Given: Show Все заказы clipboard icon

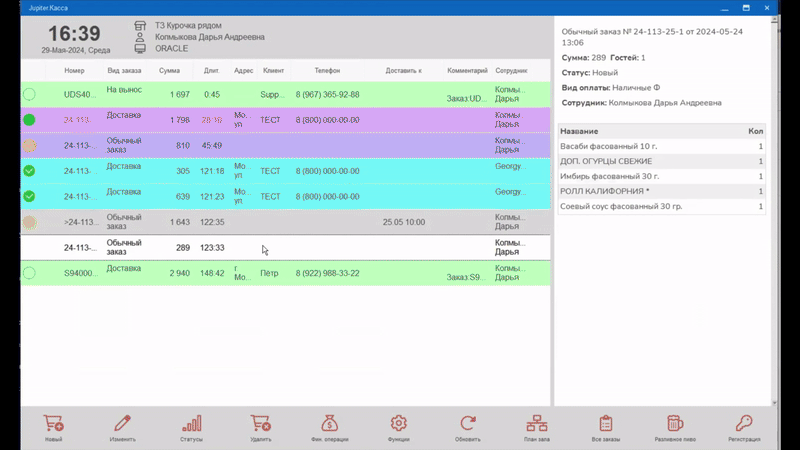Looking at the screenshot, I should coord(606,428).
